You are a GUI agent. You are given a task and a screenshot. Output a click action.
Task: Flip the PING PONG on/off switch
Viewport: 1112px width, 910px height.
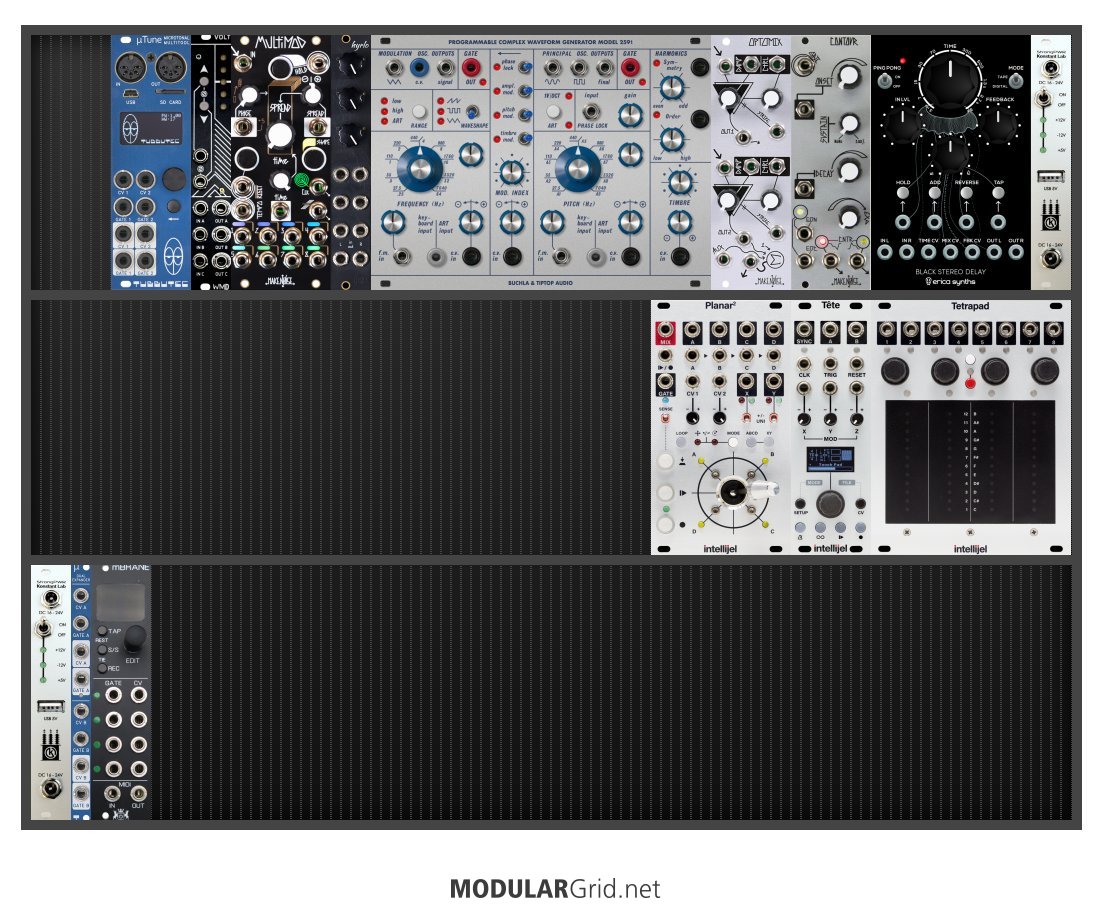point(884,81)
